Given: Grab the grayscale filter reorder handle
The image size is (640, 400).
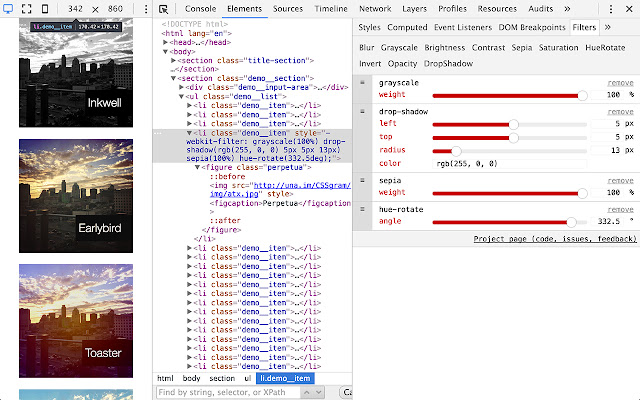Looking at the screenshot, I should pos(362,82).
